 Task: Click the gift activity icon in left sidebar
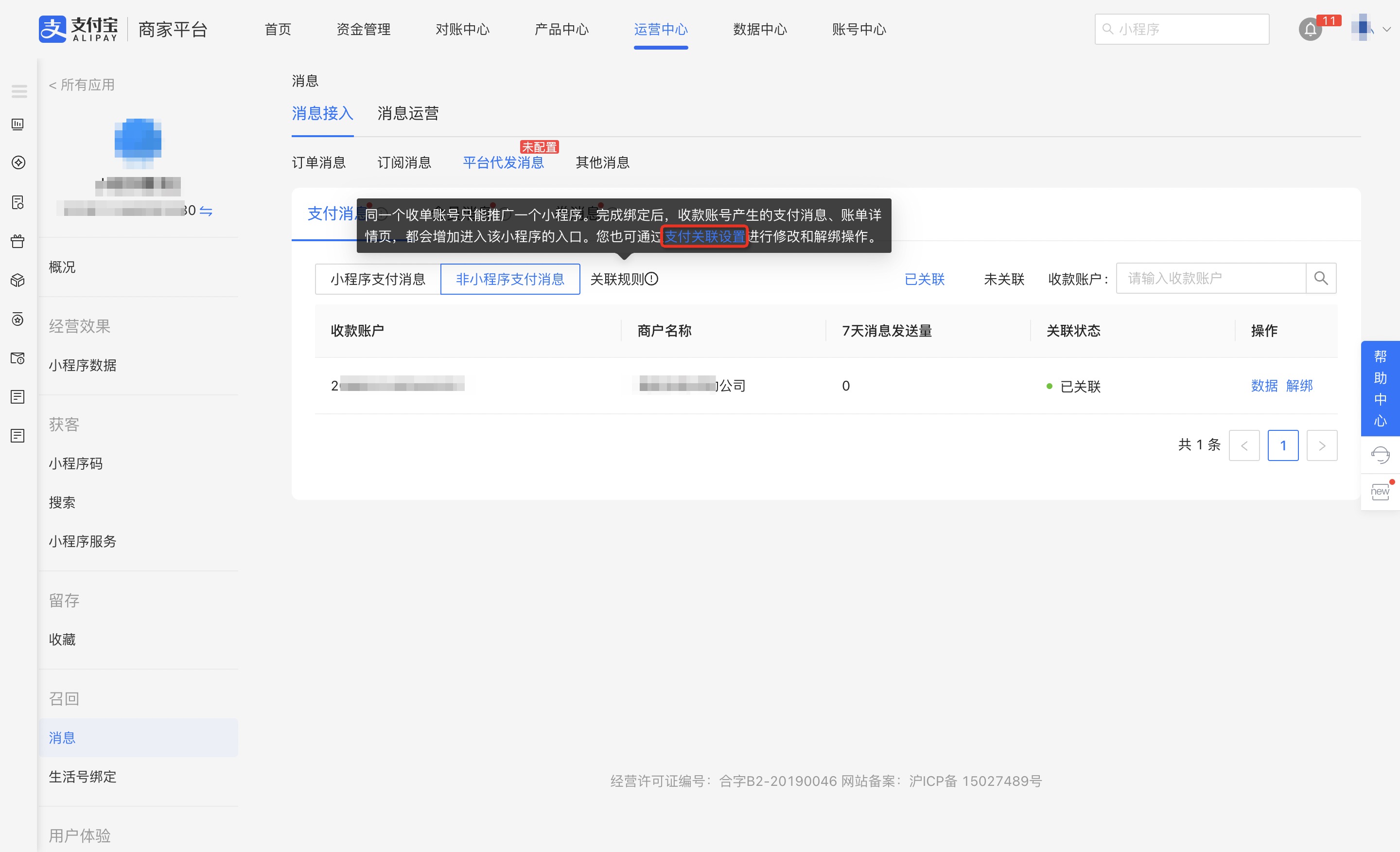(x=17, y=241)
